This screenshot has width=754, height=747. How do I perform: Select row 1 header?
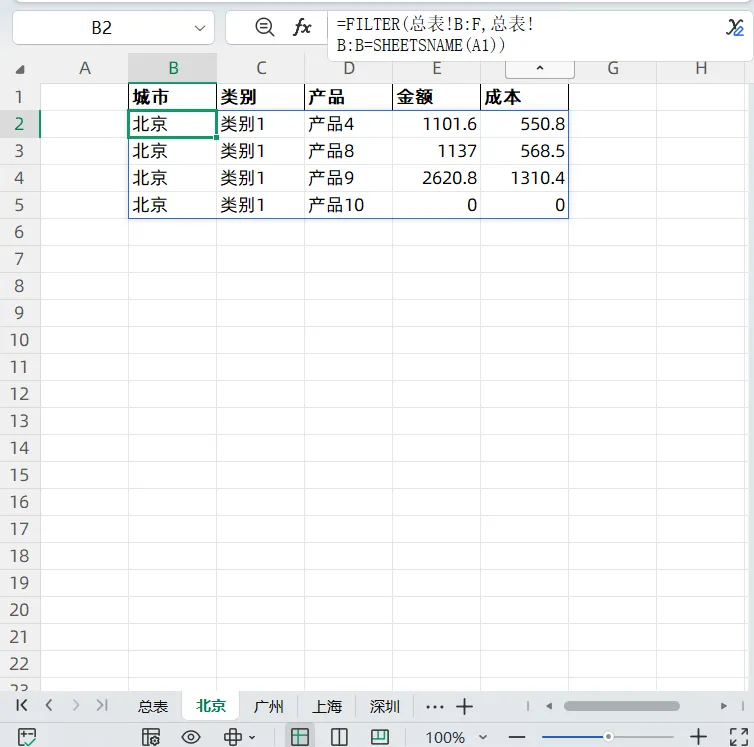tap(19, 97)
